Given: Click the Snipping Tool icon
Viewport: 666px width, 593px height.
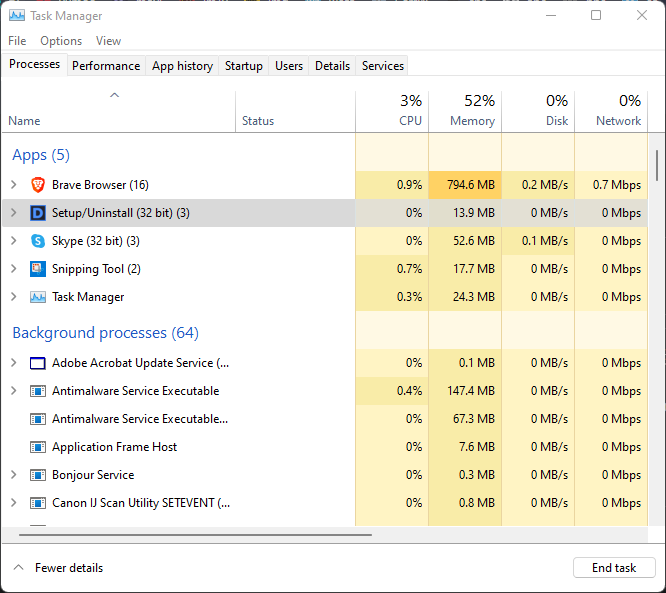Looking at the screenshot, I should [x=38, y=269].
